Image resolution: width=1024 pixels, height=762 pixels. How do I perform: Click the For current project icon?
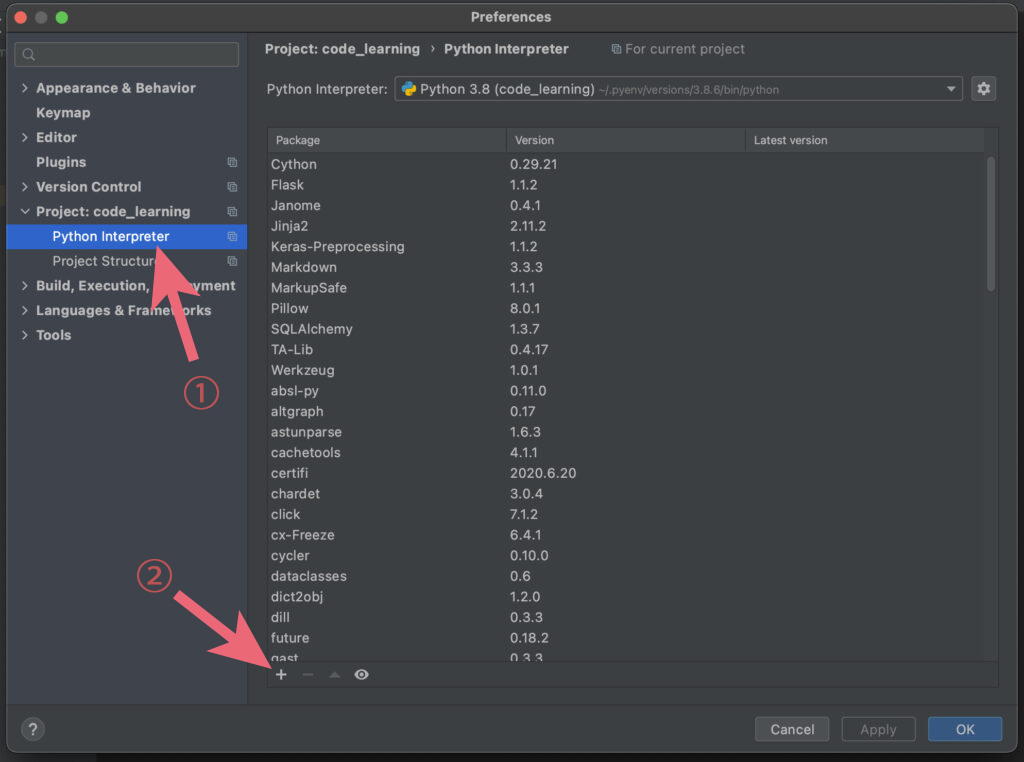click(x=616, y=49)
